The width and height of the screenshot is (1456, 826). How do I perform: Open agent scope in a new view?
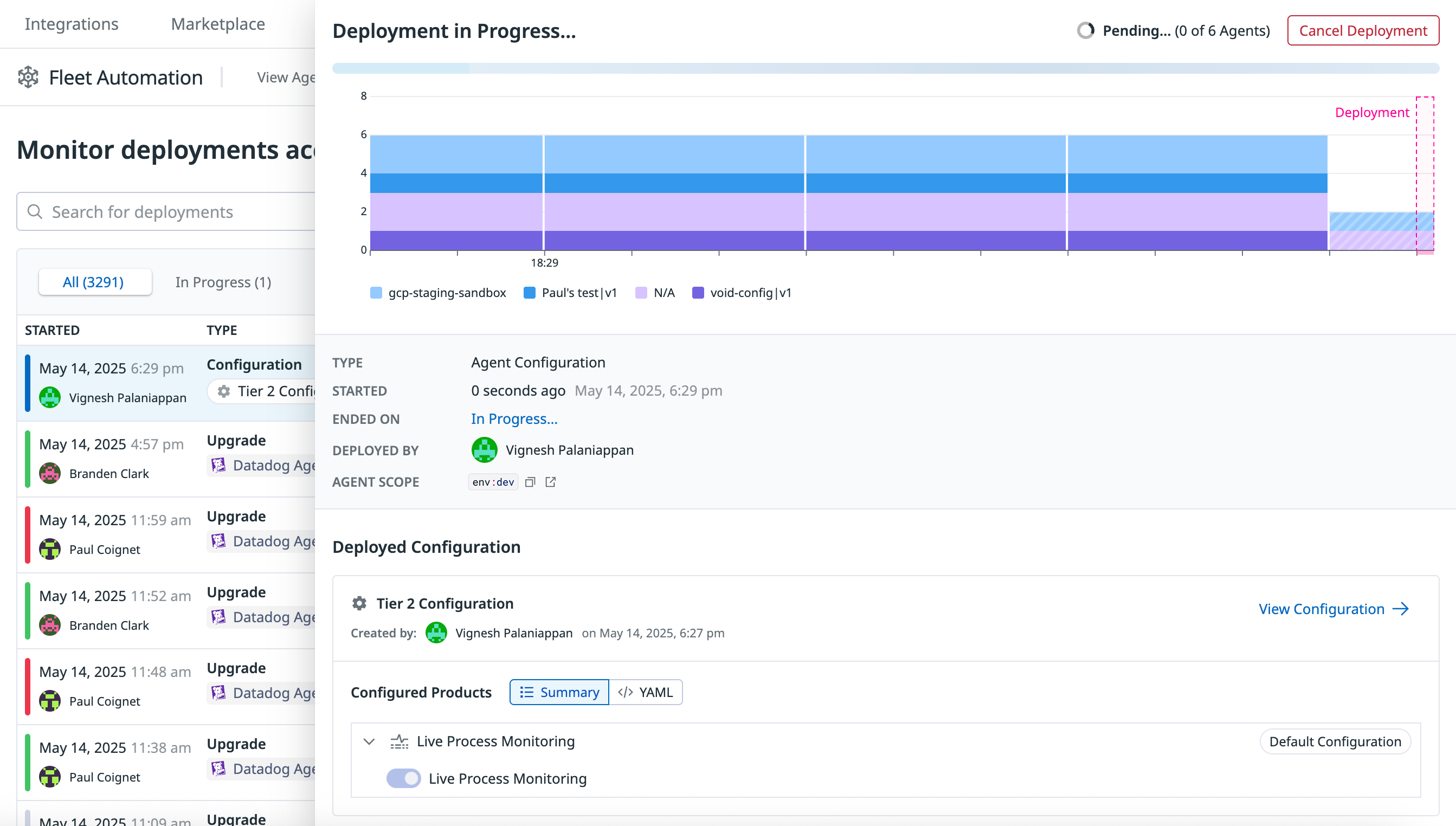(x=550, y=482)
